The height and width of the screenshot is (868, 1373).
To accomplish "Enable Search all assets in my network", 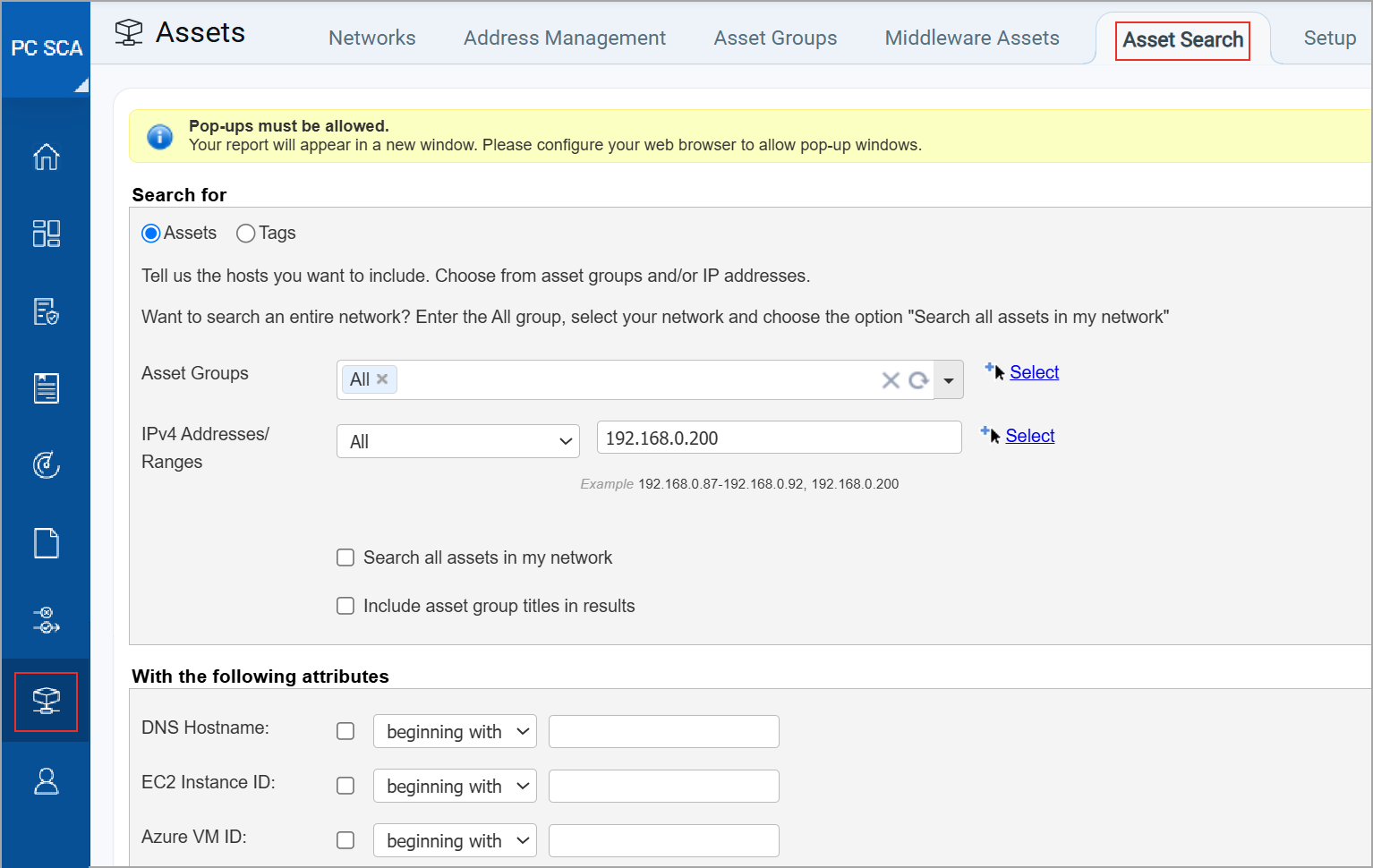I will coord(345,557).
